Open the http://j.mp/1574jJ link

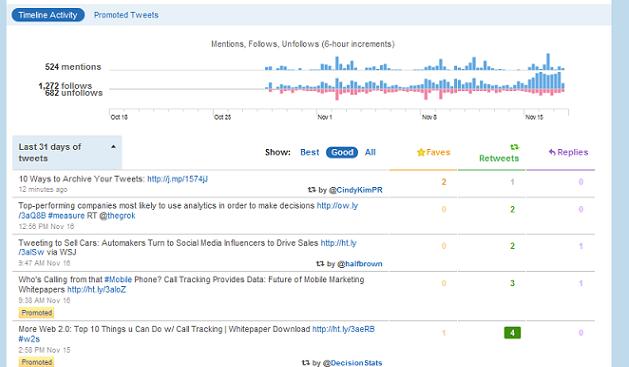point(177,179)
